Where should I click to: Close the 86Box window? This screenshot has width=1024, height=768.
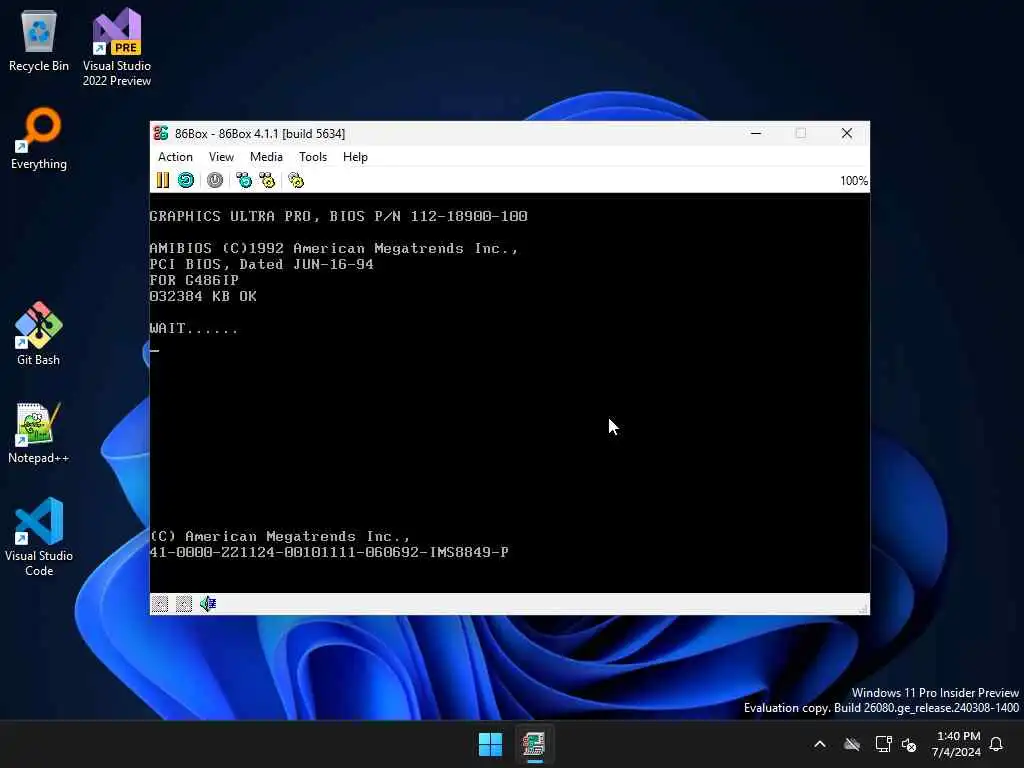[x=847, y=133]
